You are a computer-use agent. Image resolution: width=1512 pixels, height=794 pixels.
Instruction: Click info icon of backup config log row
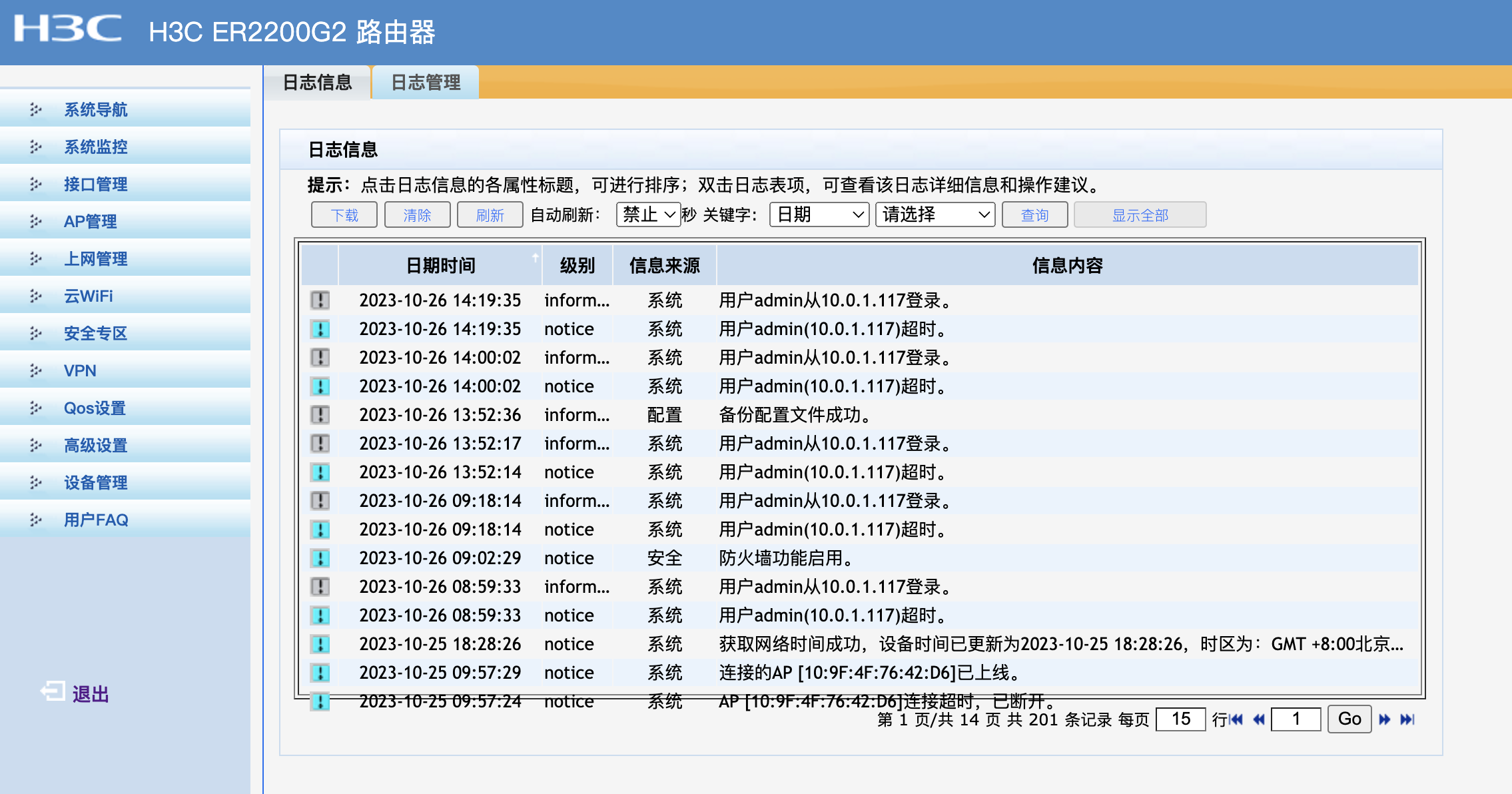pyautogui.click(x=320, y=415)
